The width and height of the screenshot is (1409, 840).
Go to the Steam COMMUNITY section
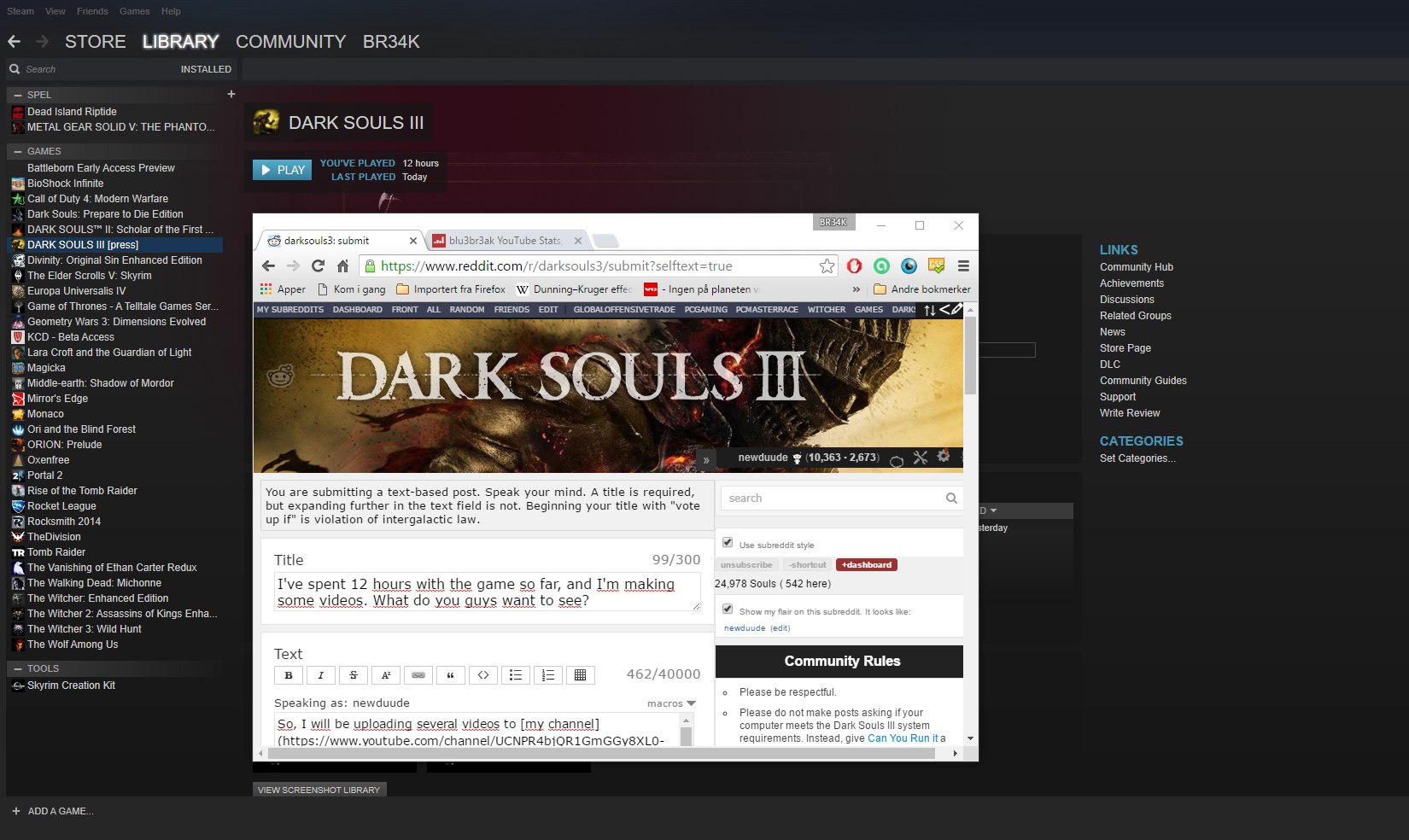[x=290, y=41]
